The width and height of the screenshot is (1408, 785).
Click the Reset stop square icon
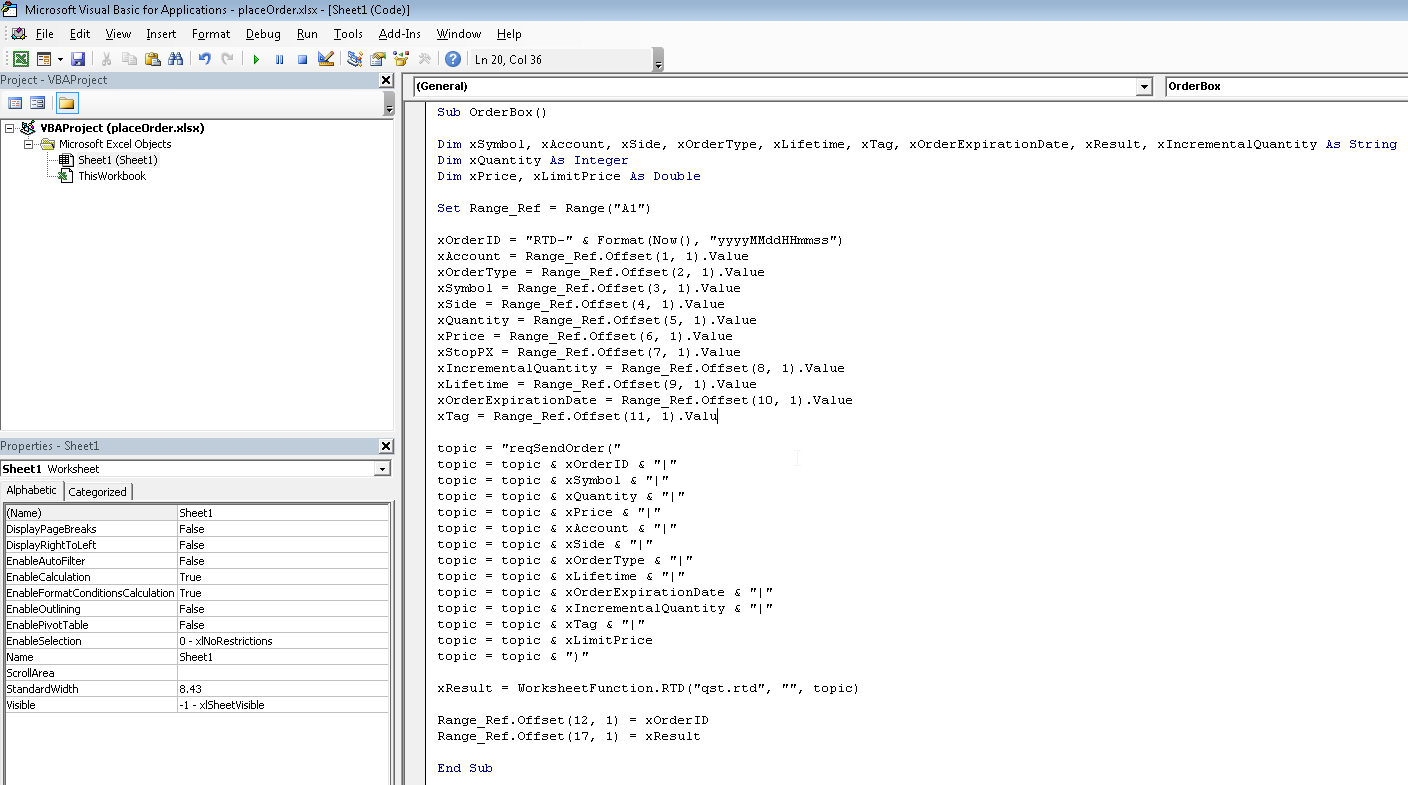[302, 60]
